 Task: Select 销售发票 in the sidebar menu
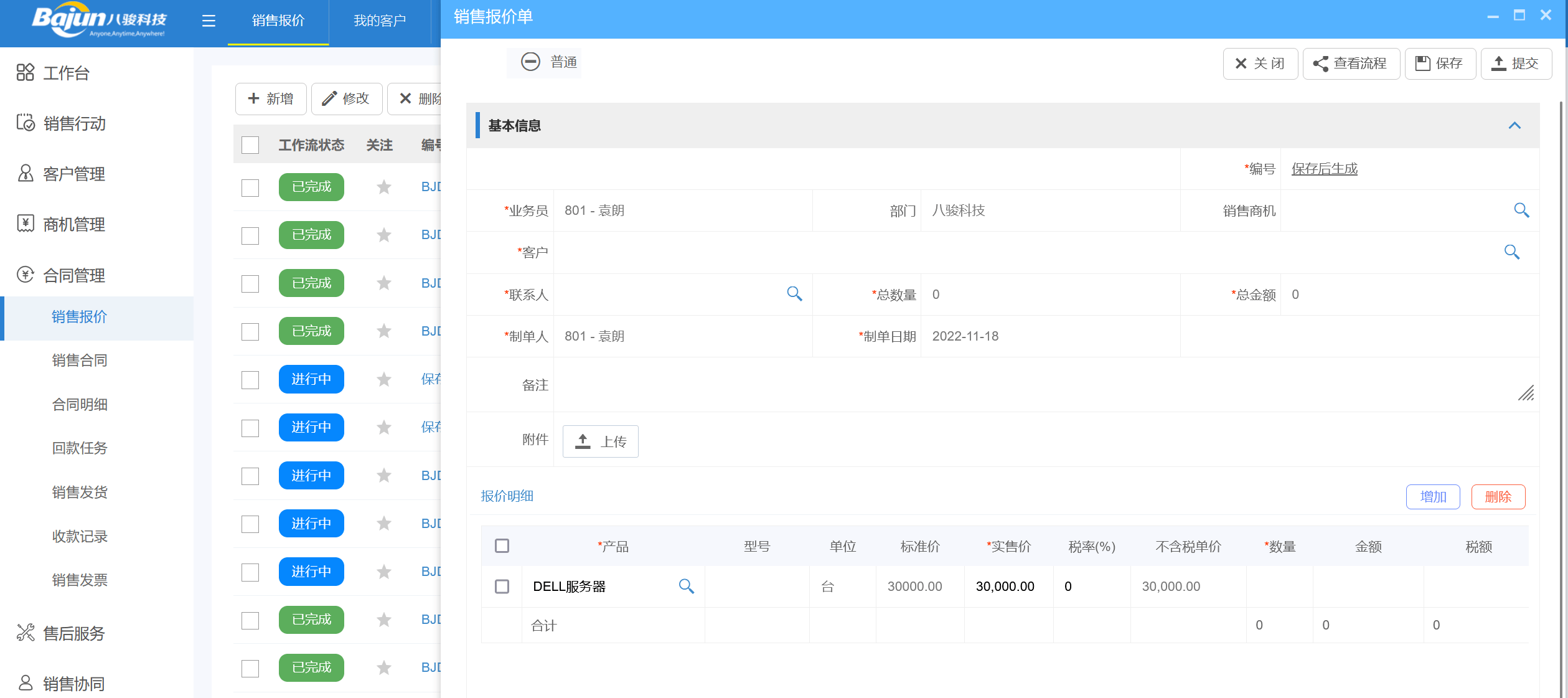click(x=79, y=580)
